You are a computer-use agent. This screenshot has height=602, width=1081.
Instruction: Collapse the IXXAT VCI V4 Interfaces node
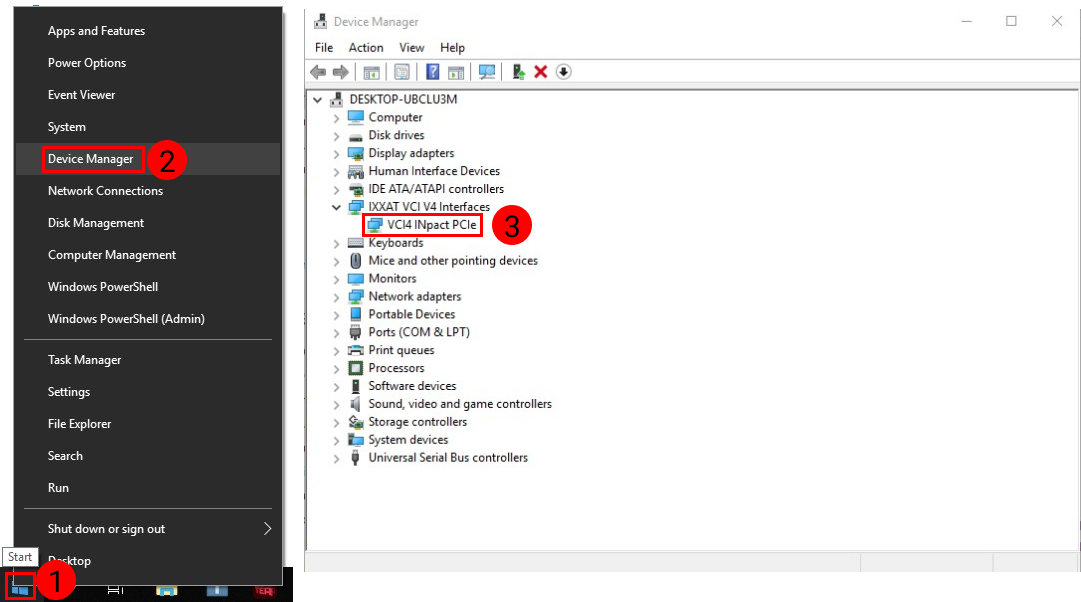point(337,207)
